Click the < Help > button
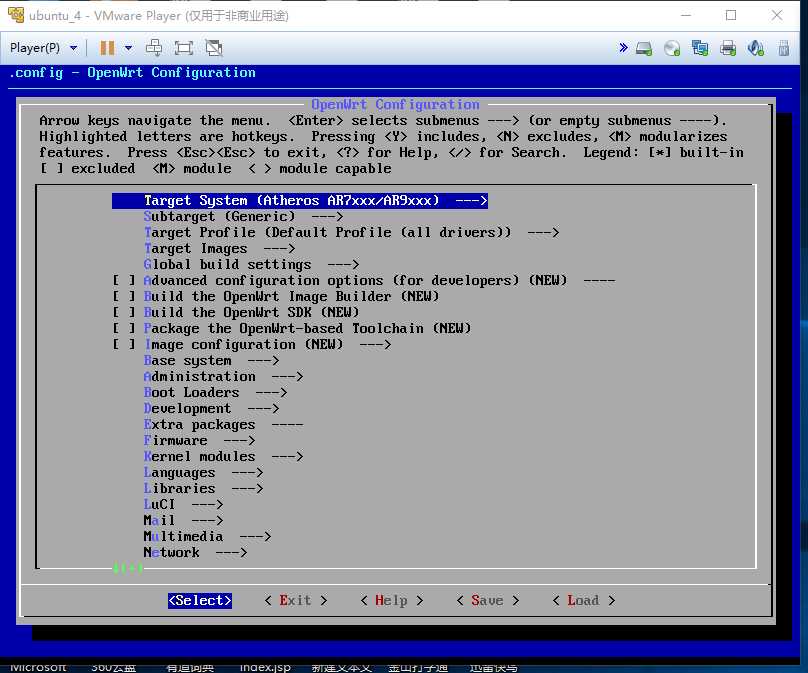 pyautogui.click(x=392, y=600)
